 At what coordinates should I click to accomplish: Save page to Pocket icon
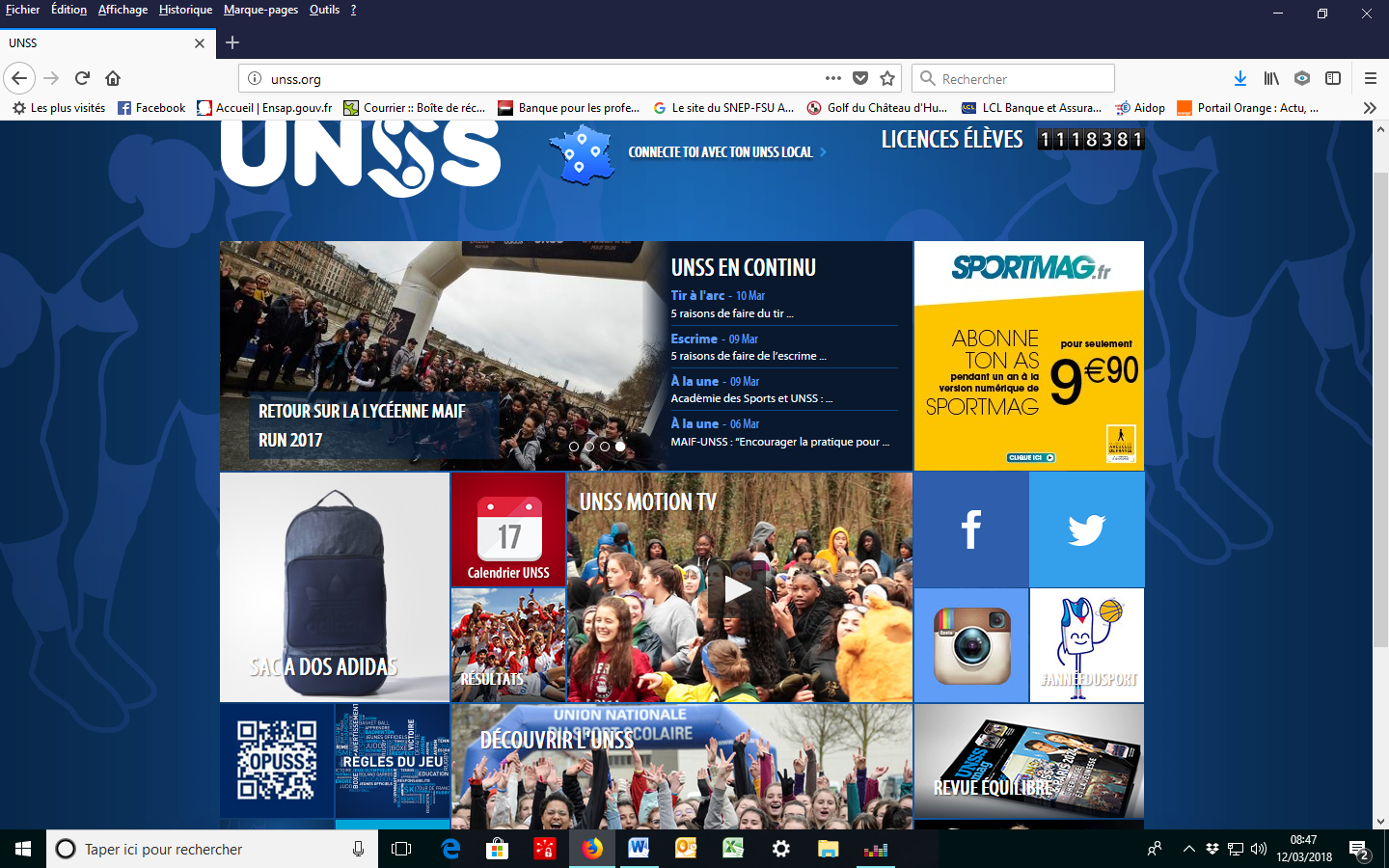point(860,78)
